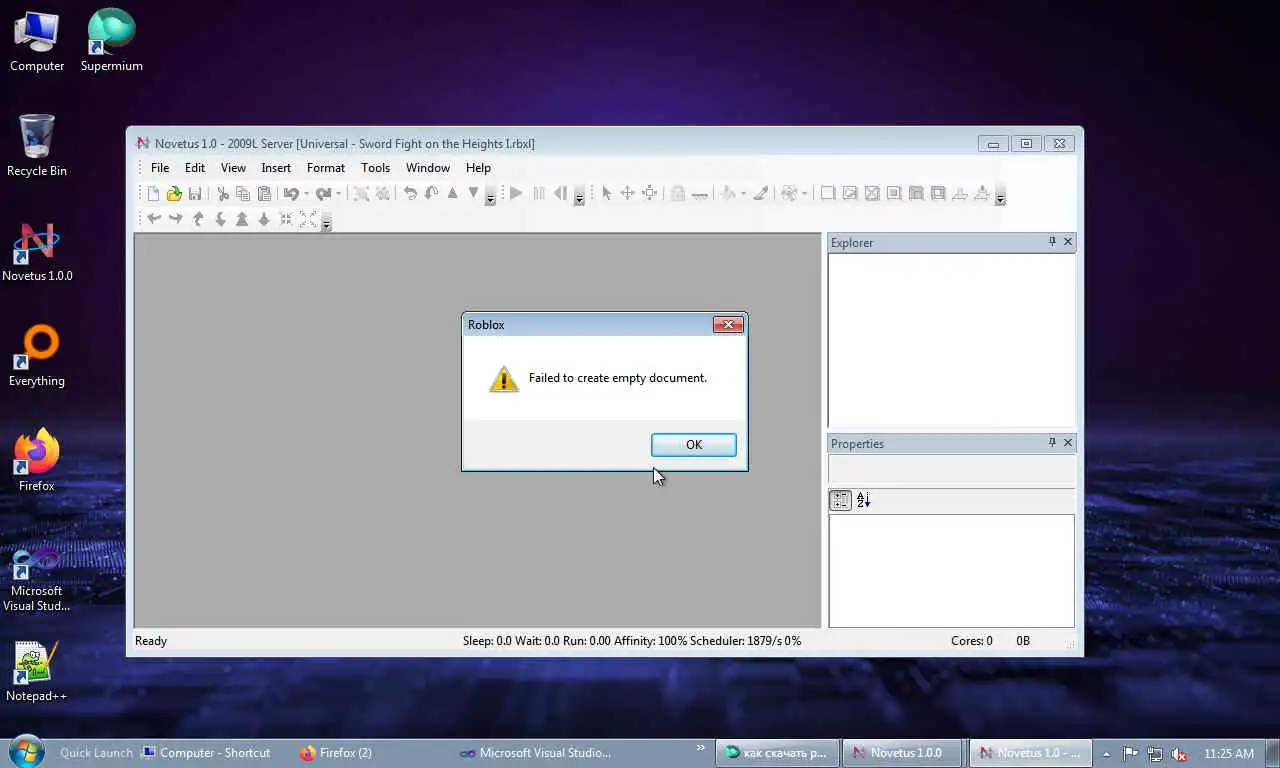This screenshot has height=768, width=1280.
Task: Click the paint bucket Fill Color icon
Action: [729, 194]
